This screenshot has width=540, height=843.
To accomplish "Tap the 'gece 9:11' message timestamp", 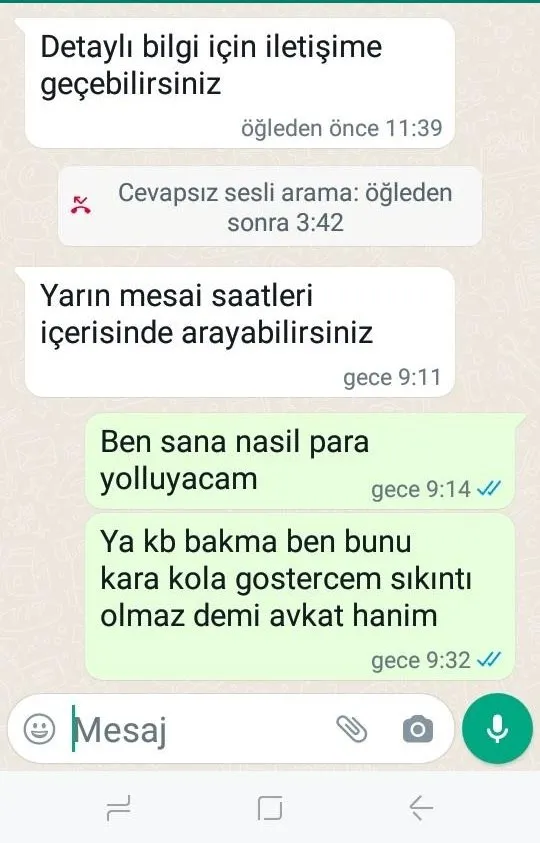I will click(392, 377).
